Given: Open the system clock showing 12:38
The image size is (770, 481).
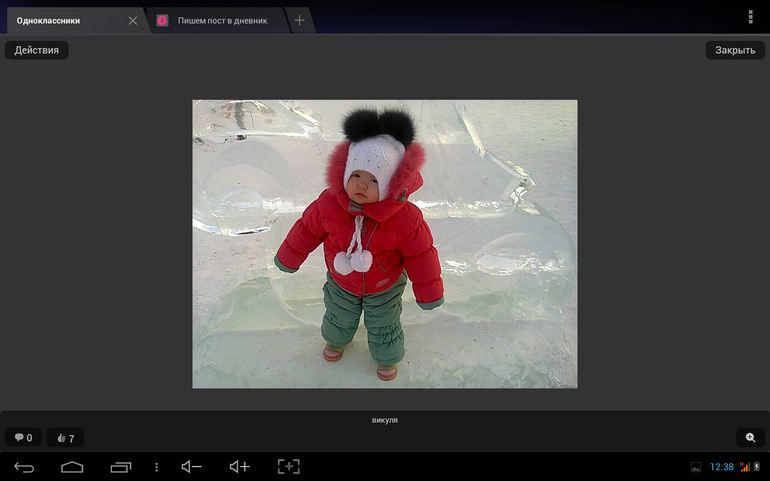Looking at the screenshot, I should click(x=721, y=467).
